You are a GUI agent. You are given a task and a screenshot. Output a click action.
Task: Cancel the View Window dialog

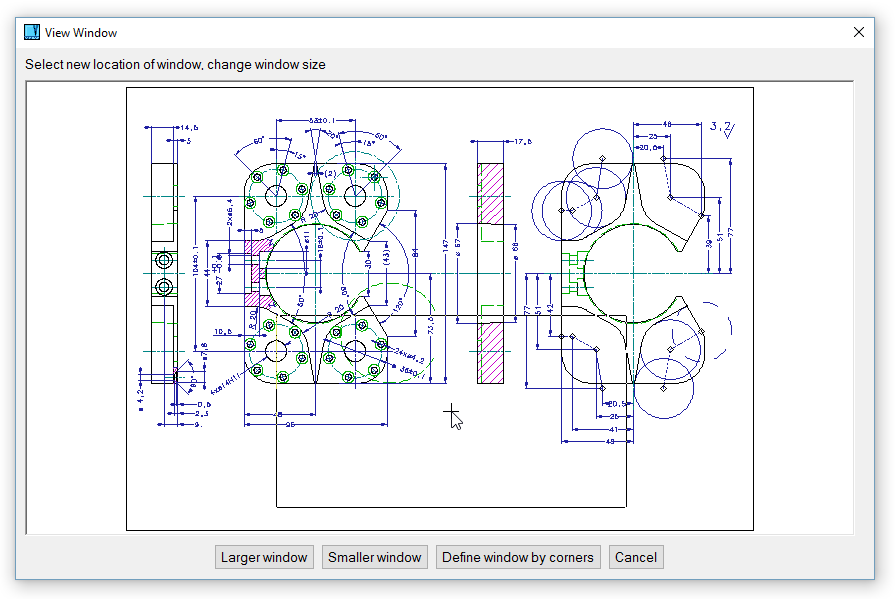[636, 557]
